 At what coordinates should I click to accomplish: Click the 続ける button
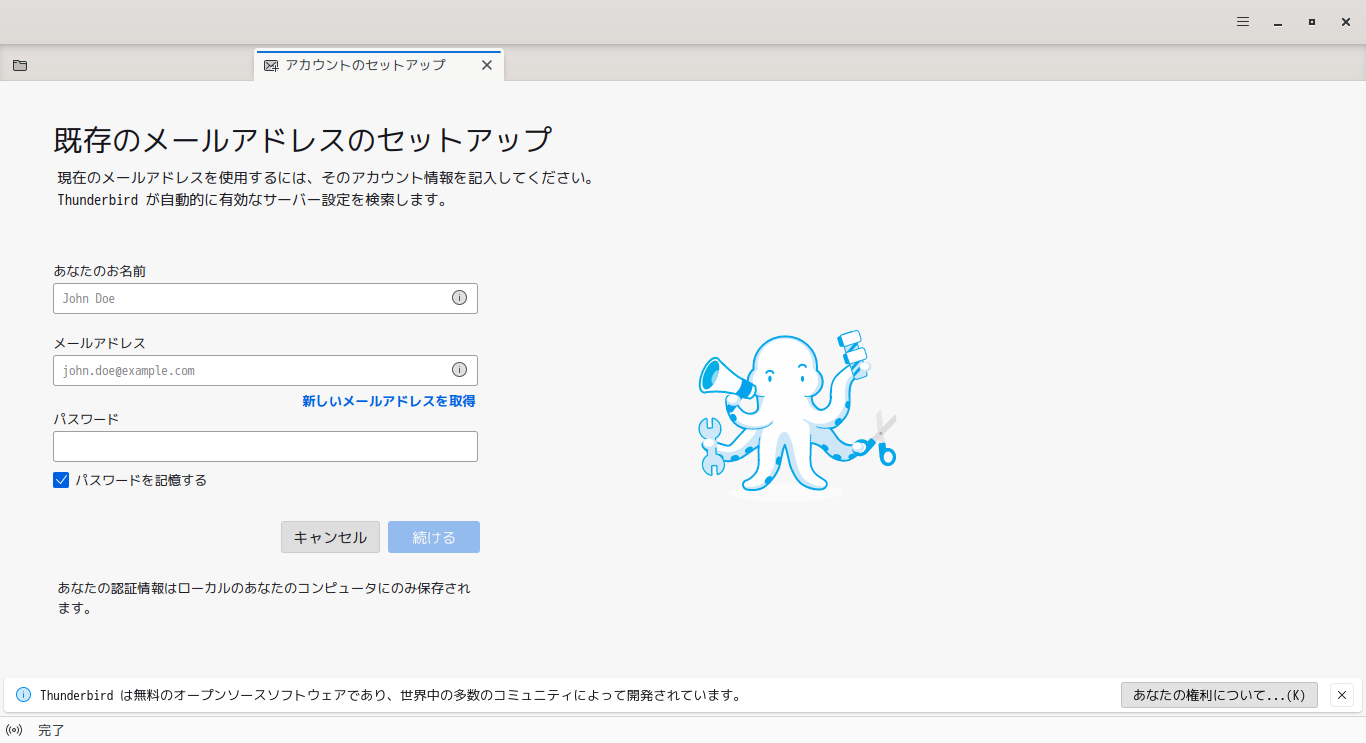click(x=434, y=537)
